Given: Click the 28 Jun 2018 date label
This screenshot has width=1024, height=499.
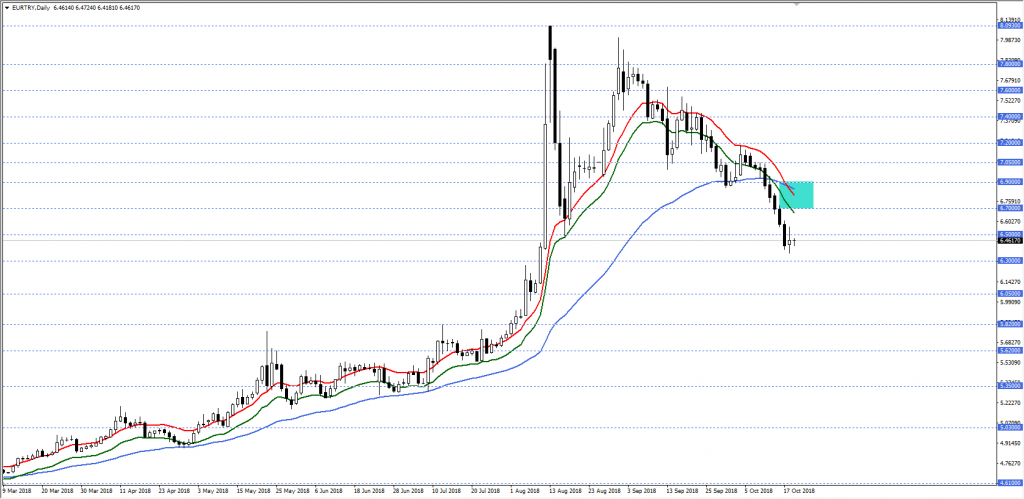Looking at the screenshot, I should pyautogui.click(x=410, y=490).
